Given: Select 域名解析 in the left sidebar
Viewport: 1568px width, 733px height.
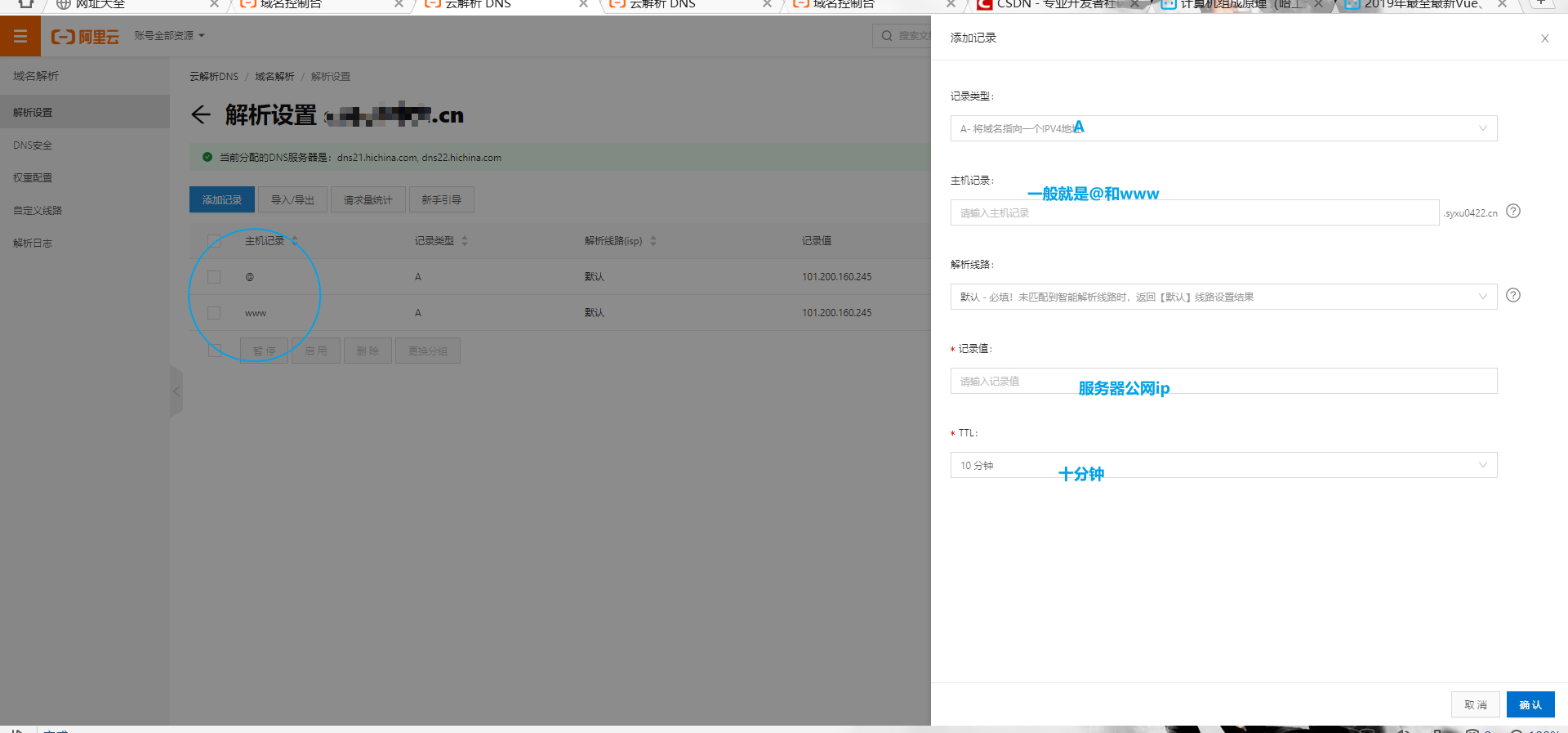Looking at the screenshot, I should [36, 76].
